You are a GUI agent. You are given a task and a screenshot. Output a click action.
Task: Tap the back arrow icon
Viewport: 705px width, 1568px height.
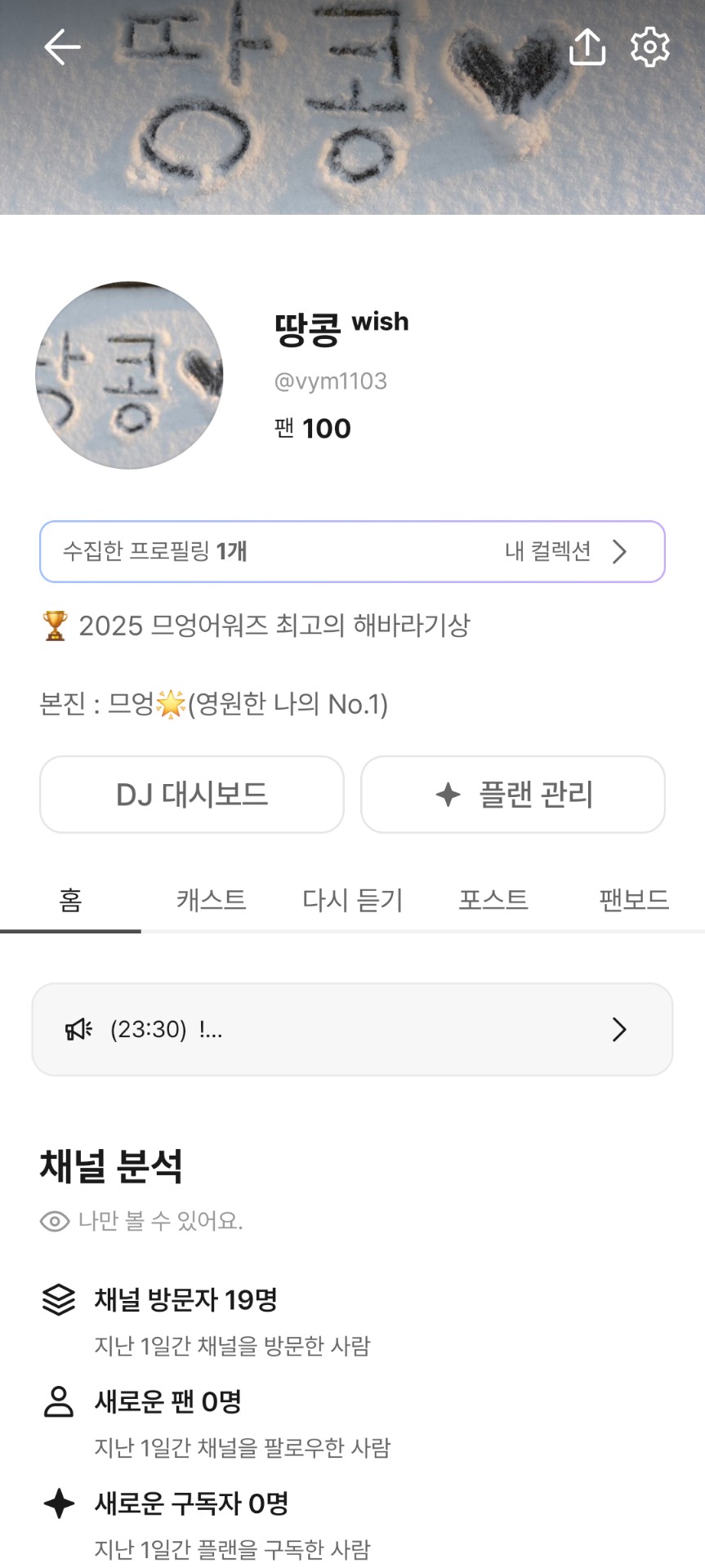click(62, 47)
